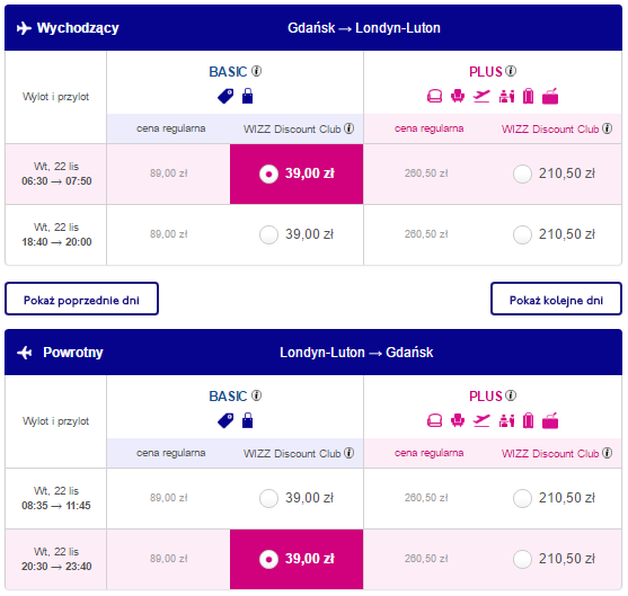Click the Powrotny Londyn-Luton to Gdańsk header
This screenshot has height=596, width=628.
313,352
